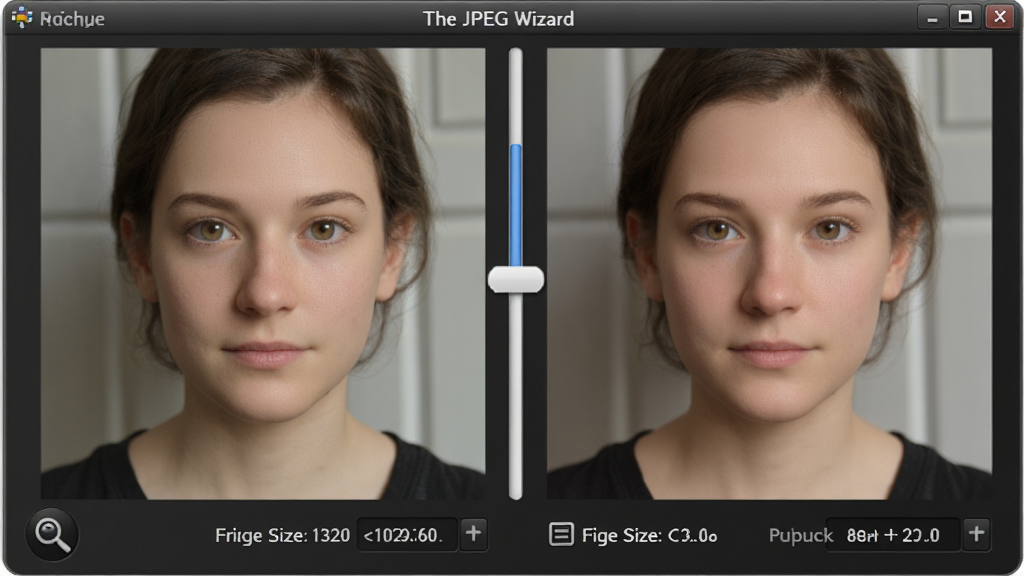Screen dimensions: 1024x576
Task: Click the "The JPEG Wizard" window title
Action: tap(498, 18)
